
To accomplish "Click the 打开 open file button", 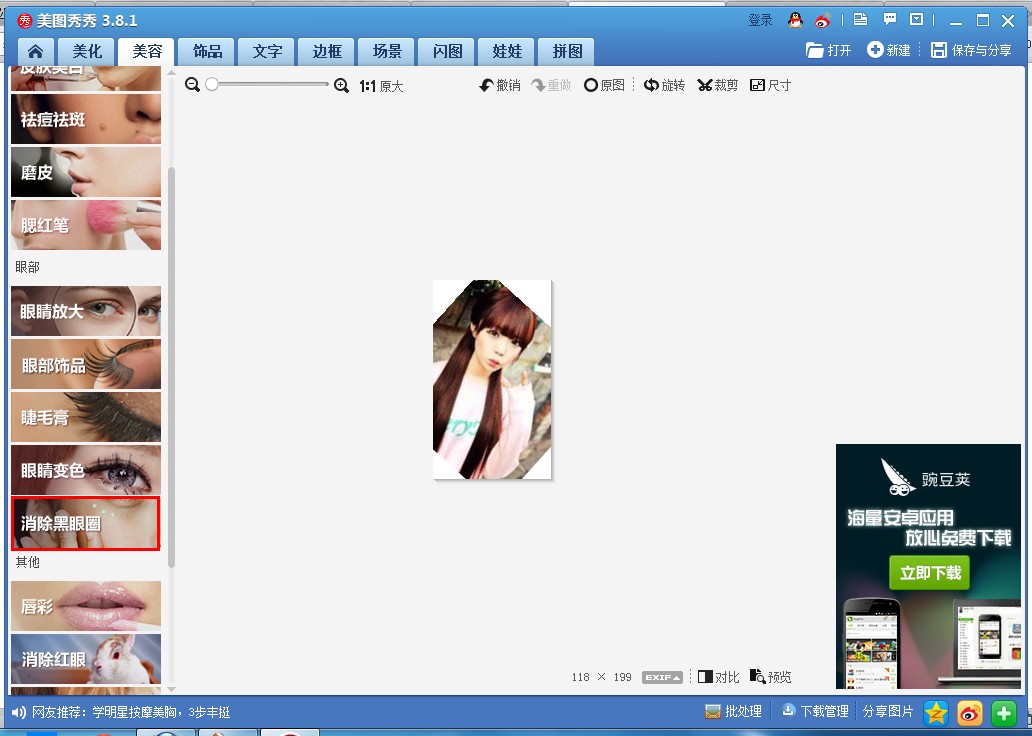I will pos(829,50).
